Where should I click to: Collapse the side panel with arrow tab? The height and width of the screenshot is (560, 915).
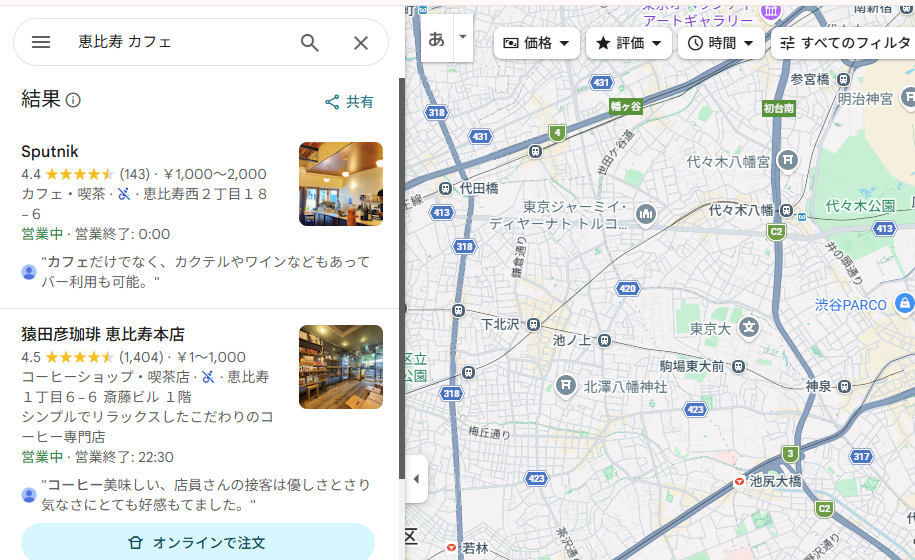[x=416, y=480]
